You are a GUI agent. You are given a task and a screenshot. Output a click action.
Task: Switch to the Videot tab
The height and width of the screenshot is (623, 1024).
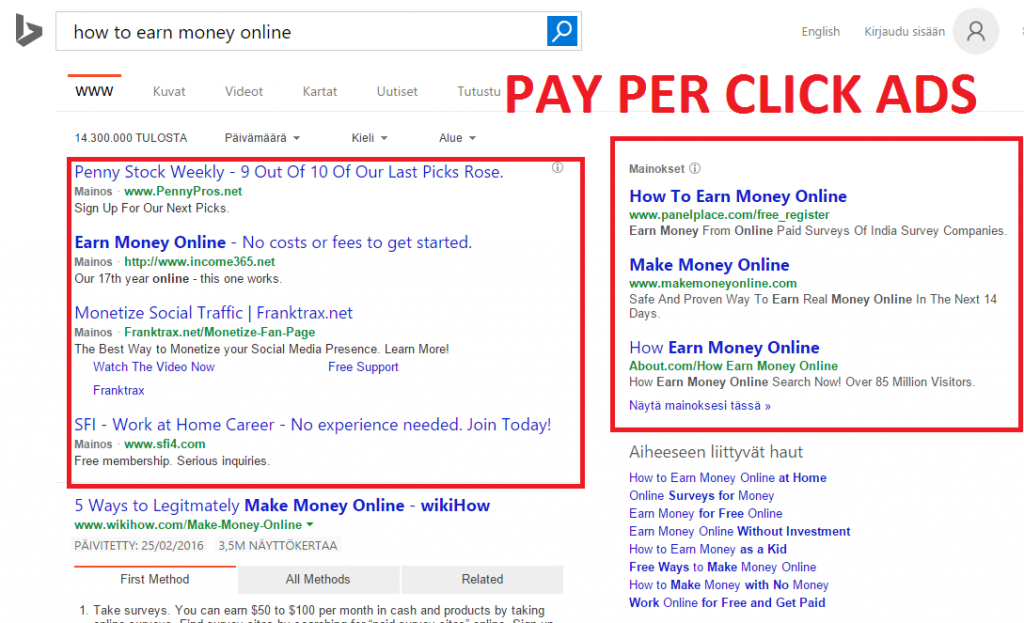pos(244,91)
